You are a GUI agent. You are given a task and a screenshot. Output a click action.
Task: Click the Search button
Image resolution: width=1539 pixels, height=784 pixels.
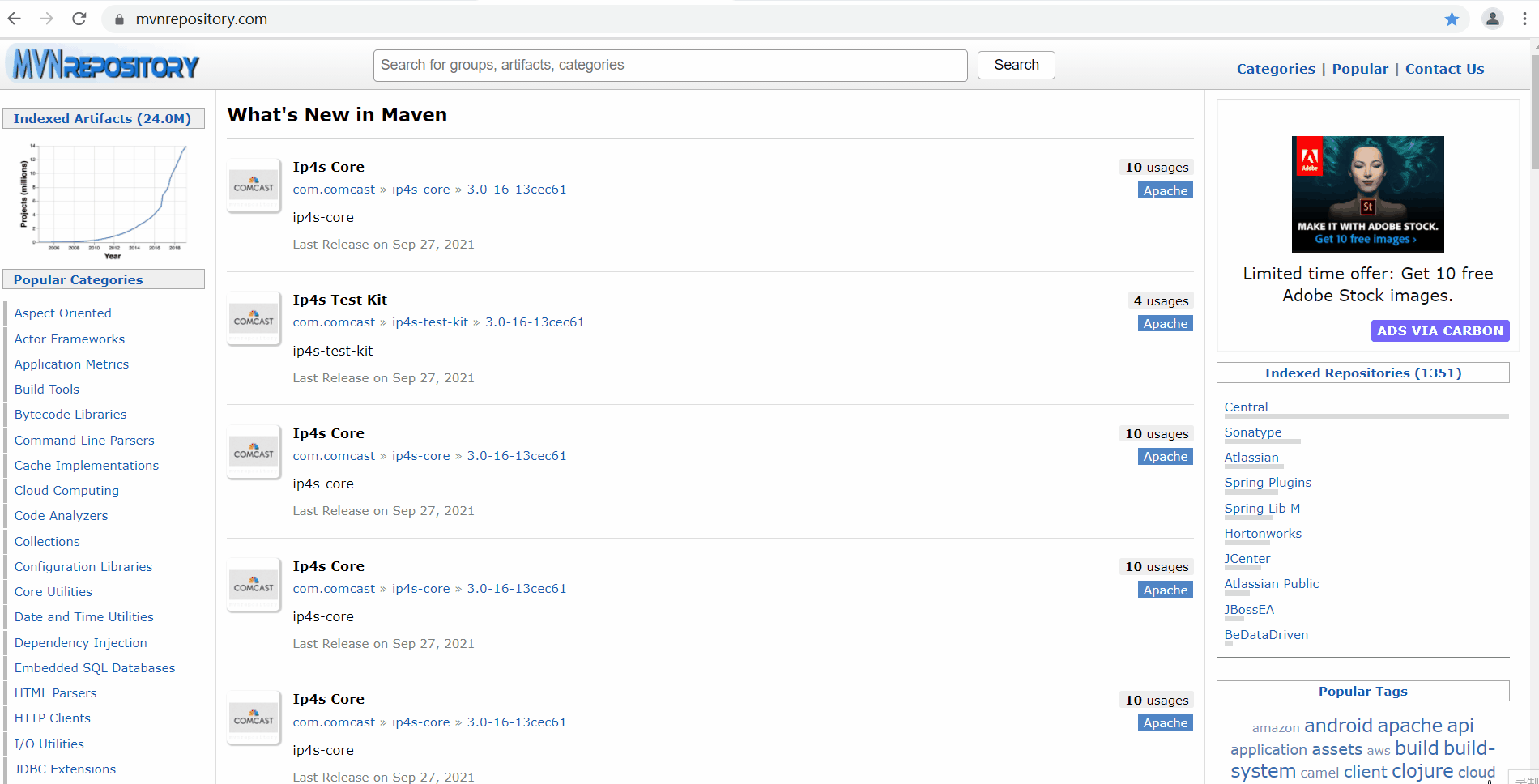coord(1016,65)
